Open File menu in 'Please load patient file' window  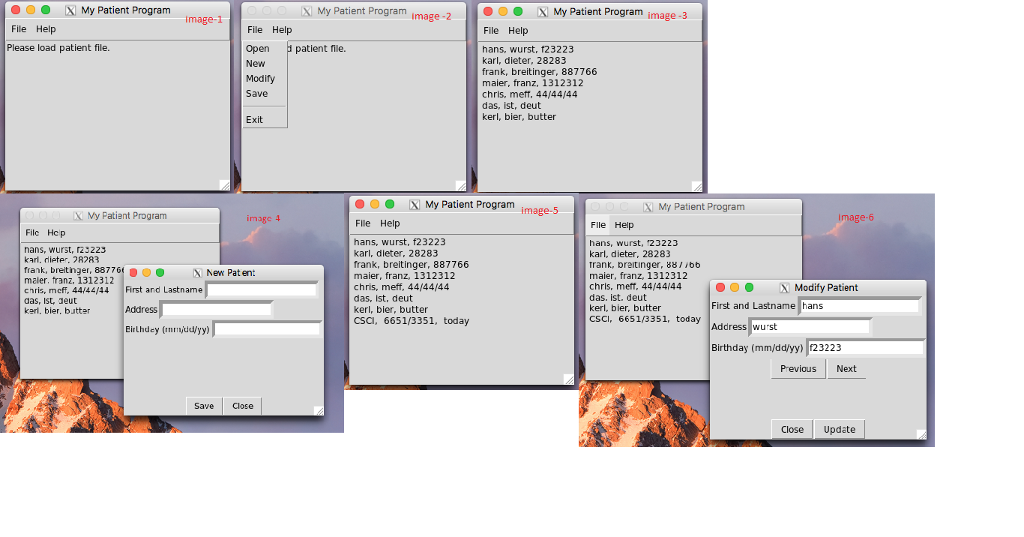[19, 29]
